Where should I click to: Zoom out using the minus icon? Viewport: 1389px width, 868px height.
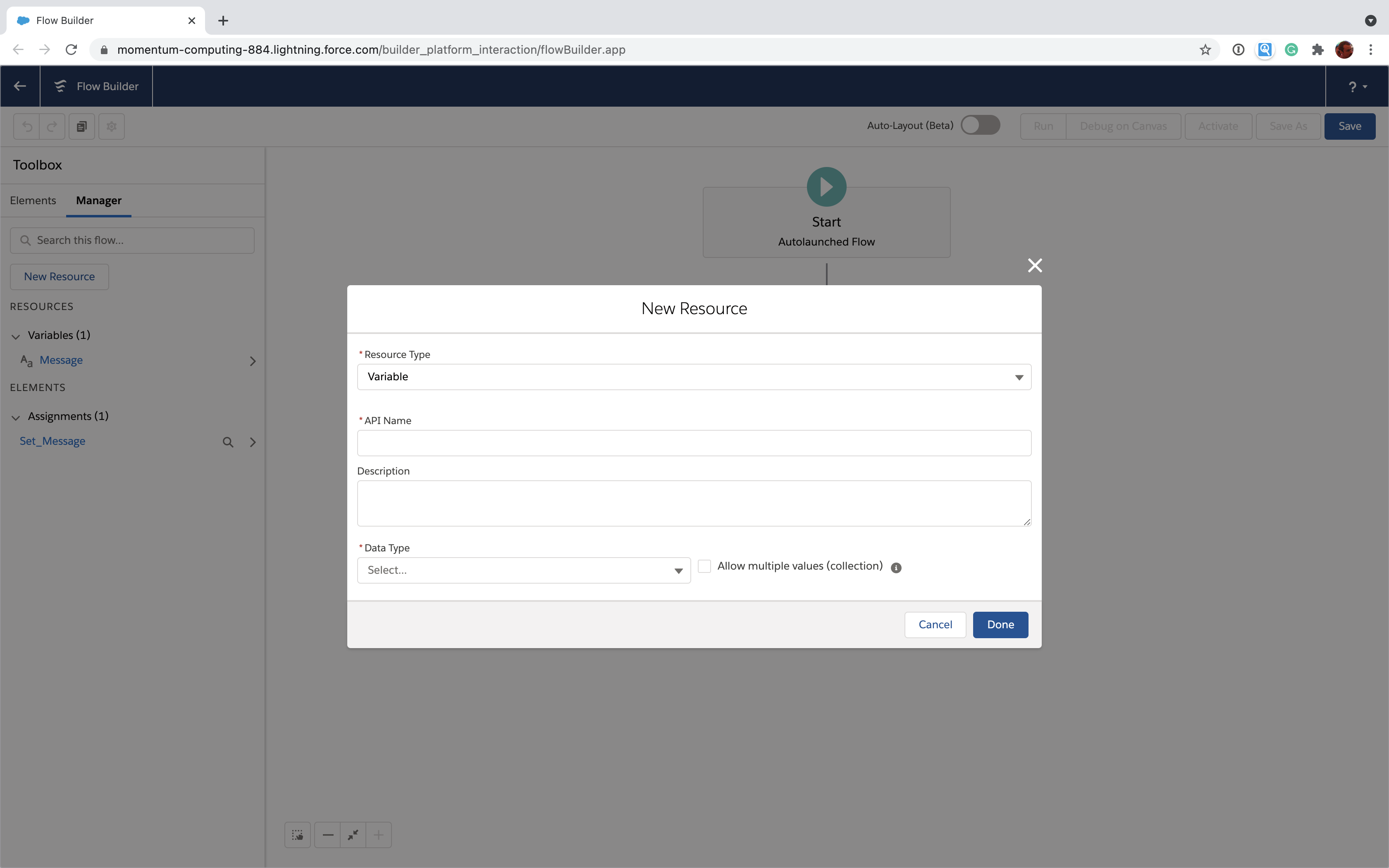click(x=327, y=834)
